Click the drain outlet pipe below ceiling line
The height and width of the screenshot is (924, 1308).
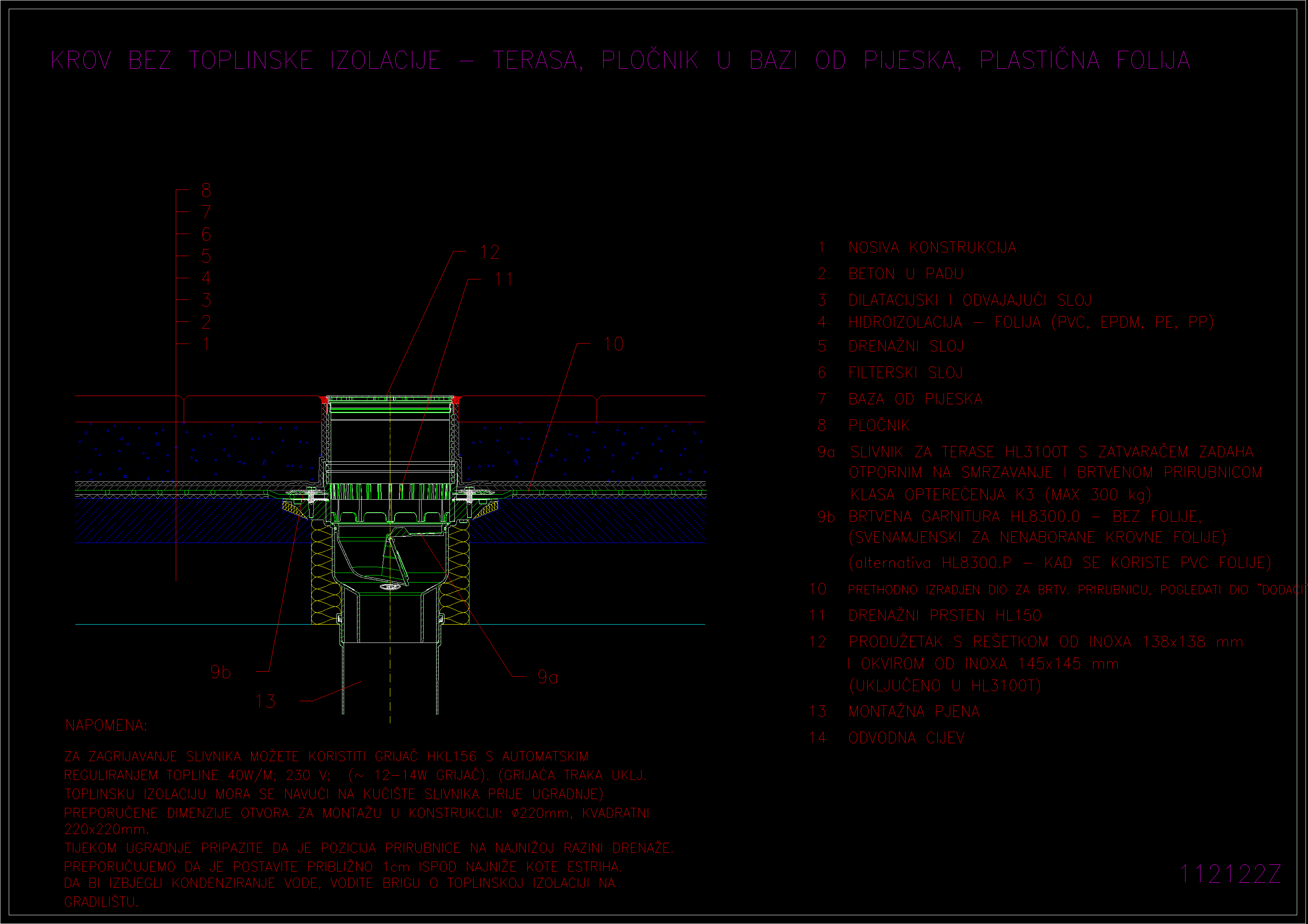click(390, 669)
